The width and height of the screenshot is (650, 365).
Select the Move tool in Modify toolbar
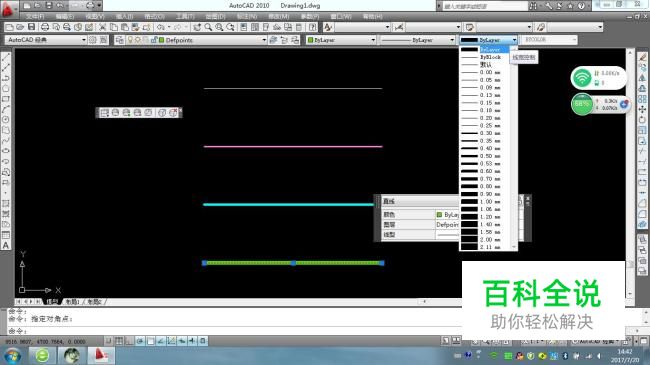(x=643, y=109)
